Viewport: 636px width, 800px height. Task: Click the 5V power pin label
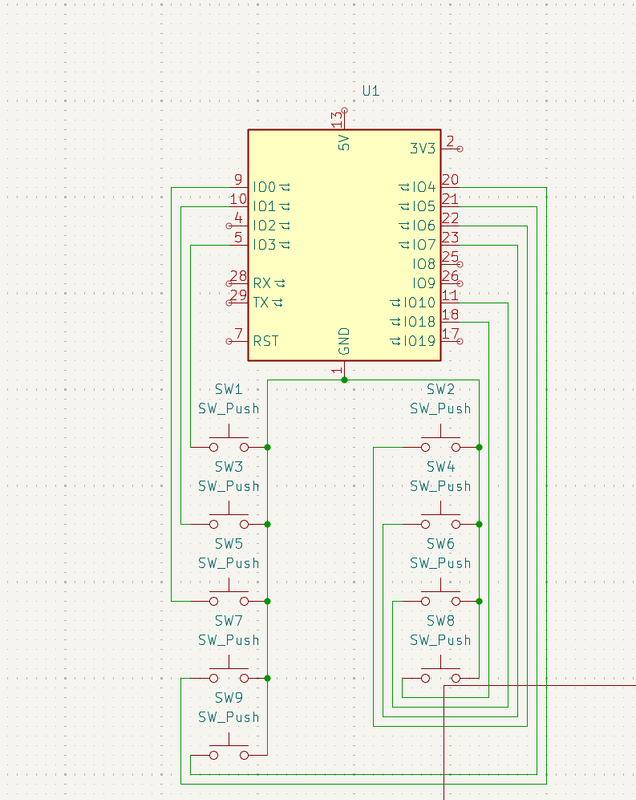[x=344, y=142]
